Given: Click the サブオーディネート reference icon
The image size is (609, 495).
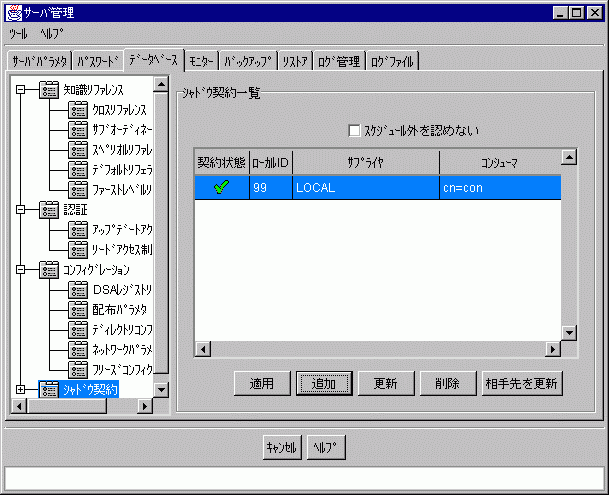Looking at the screenshot, I should (x=78, y=130).
